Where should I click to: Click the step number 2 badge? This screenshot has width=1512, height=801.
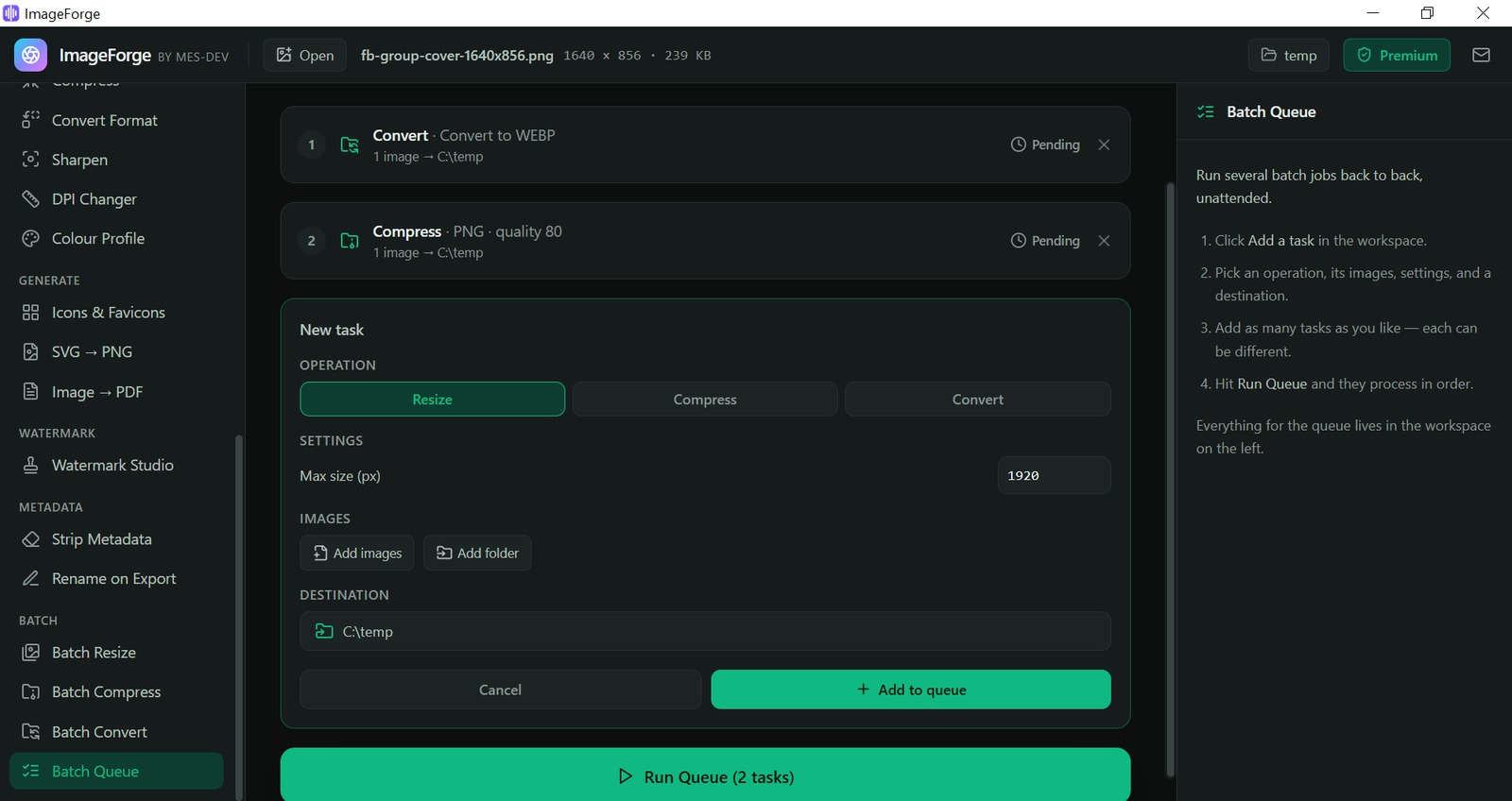point(312,241)
